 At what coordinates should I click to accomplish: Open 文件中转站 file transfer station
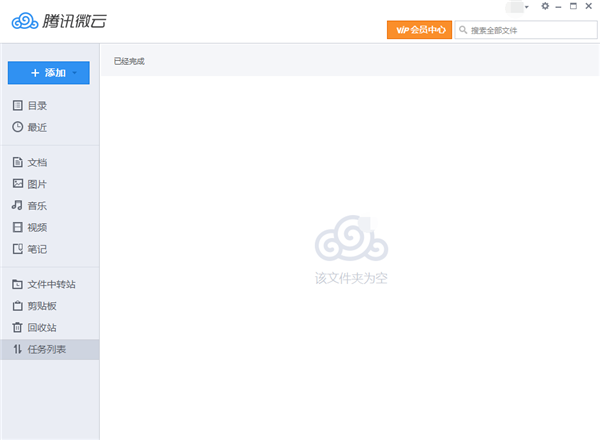click(50, 284)
